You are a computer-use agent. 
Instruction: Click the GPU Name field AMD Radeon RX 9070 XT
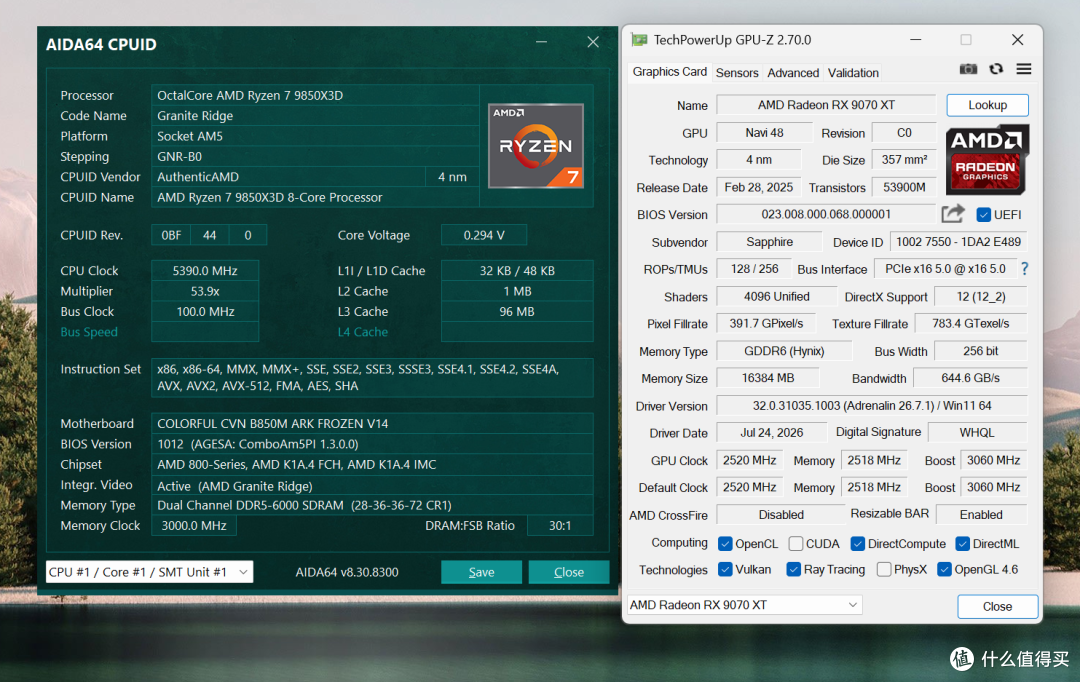click(827, 105)
